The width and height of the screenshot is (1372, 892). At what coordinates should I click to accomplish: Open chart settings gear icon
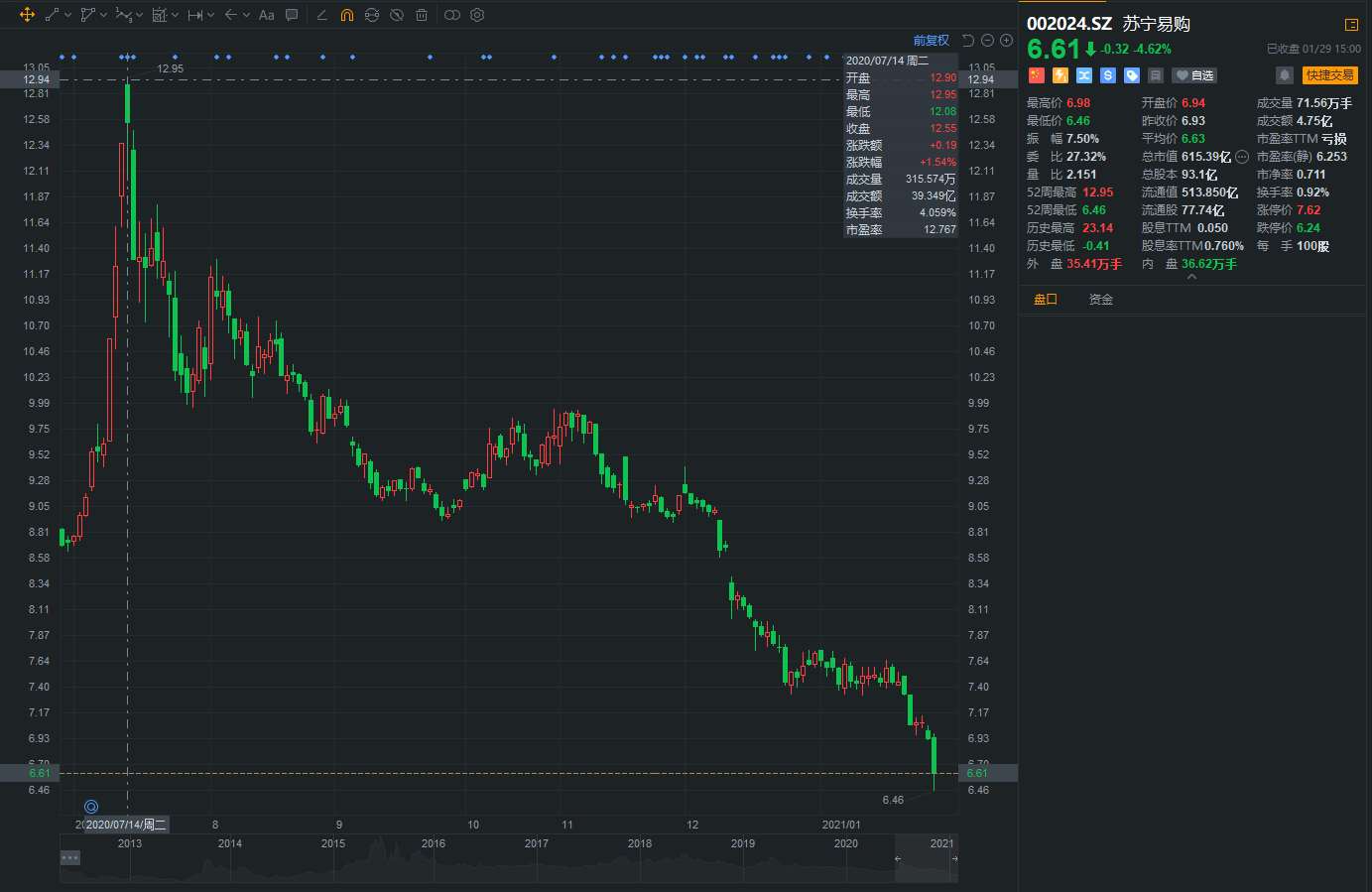477,15
